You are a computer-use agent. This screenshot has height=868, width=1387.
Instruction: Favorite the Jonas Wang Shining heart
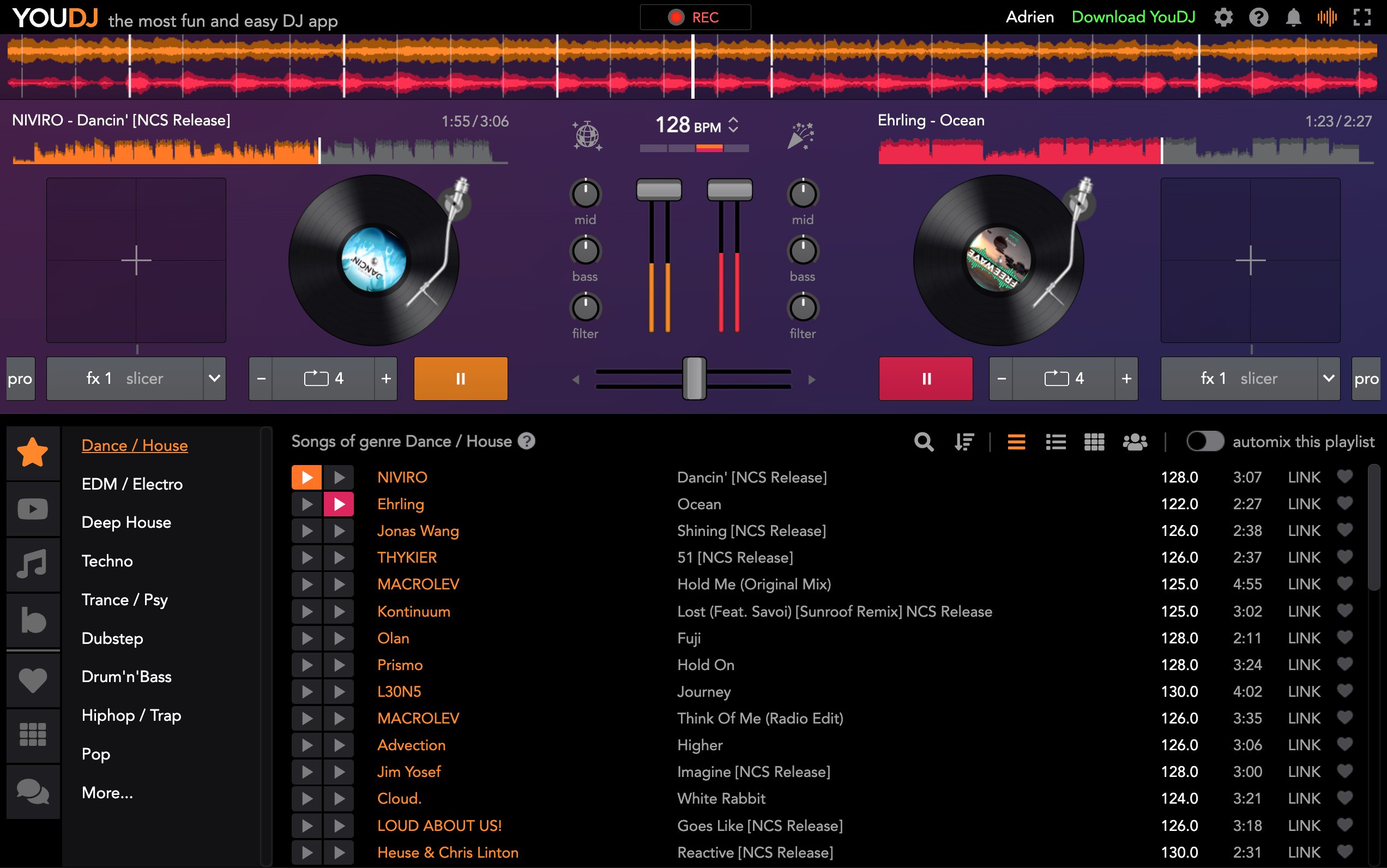tap(1344, 530)
